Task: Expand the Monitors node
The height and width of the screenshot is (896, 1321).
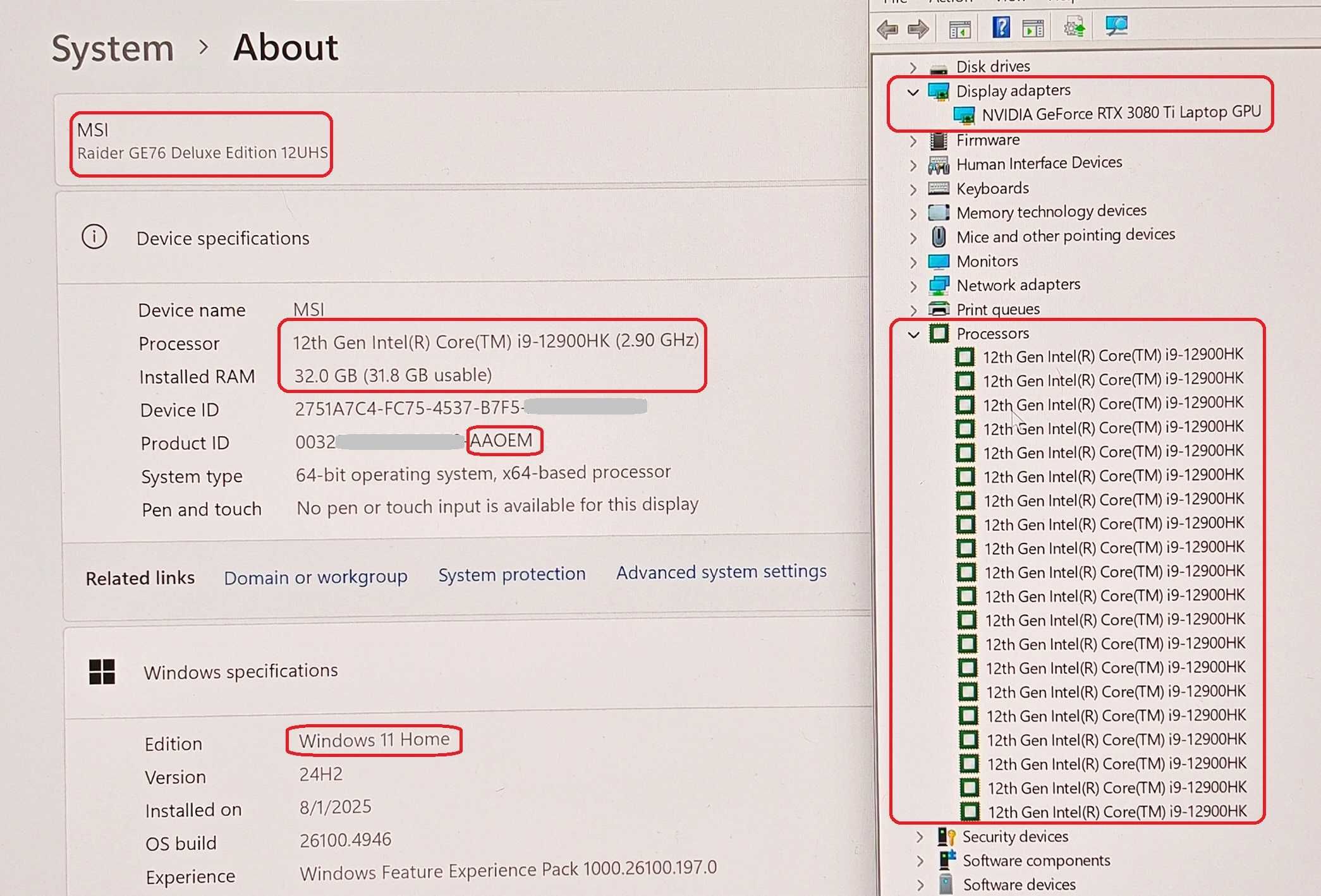Action: (x=913, y=262)
